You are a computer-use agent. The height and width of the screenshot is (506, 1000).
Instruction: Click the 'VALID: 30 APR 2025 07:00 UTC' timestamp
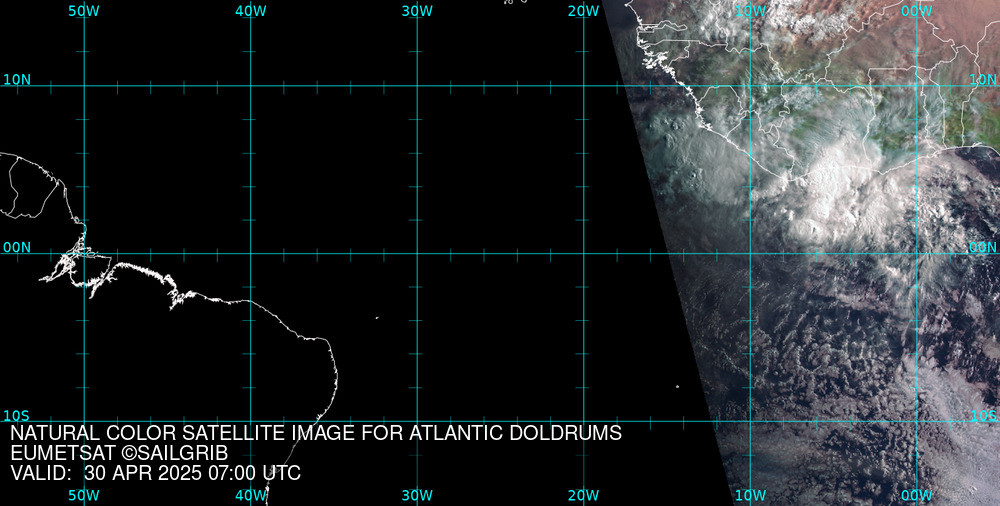coord(156,473)
